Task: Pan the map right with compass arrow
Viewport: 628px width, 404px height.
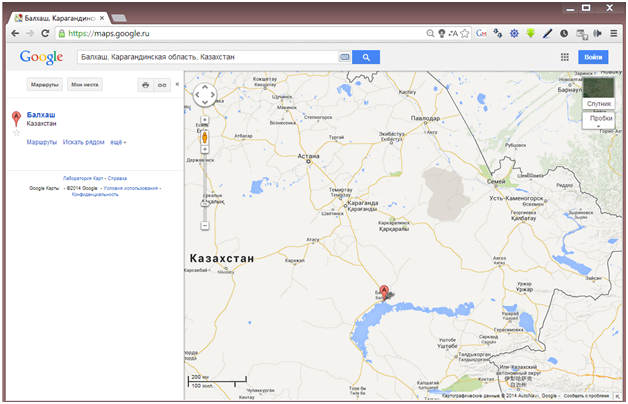Action: (213, 95)
